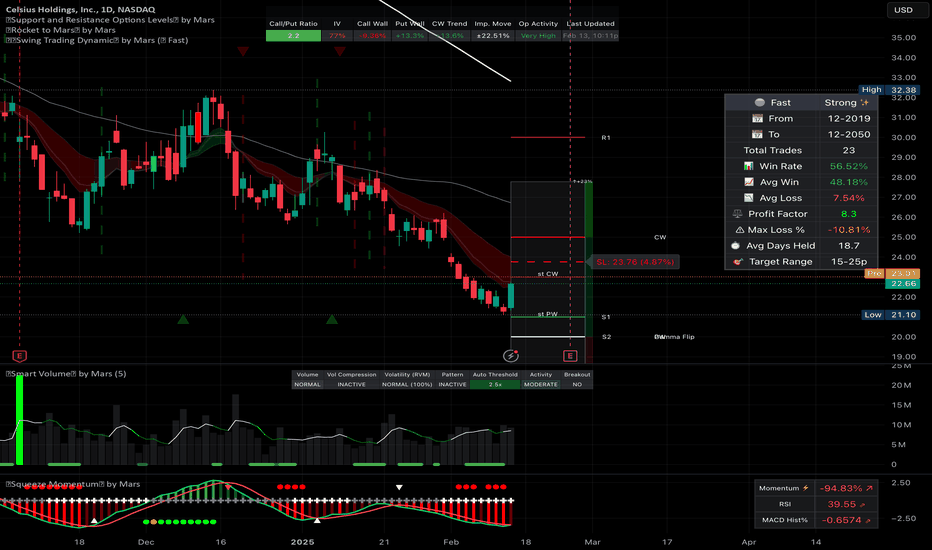Click the Profit Factor 8.3 value
The height and width of the screenshot is (550, 932).
point(849,213)
